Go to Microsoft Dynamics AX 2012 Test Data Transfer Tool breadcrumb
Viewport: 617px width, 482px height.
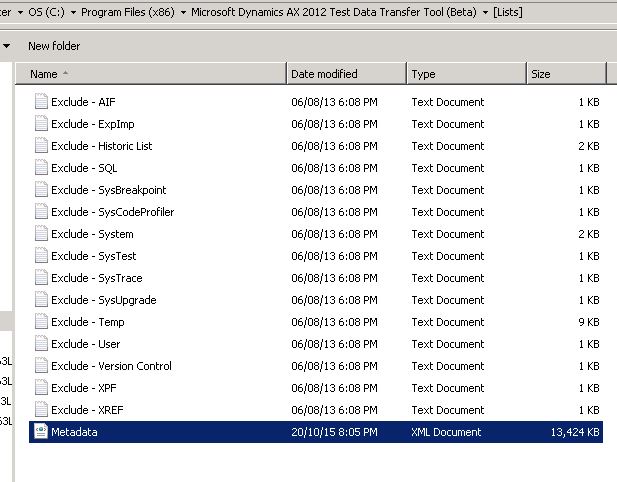click(x=334, y=12)
